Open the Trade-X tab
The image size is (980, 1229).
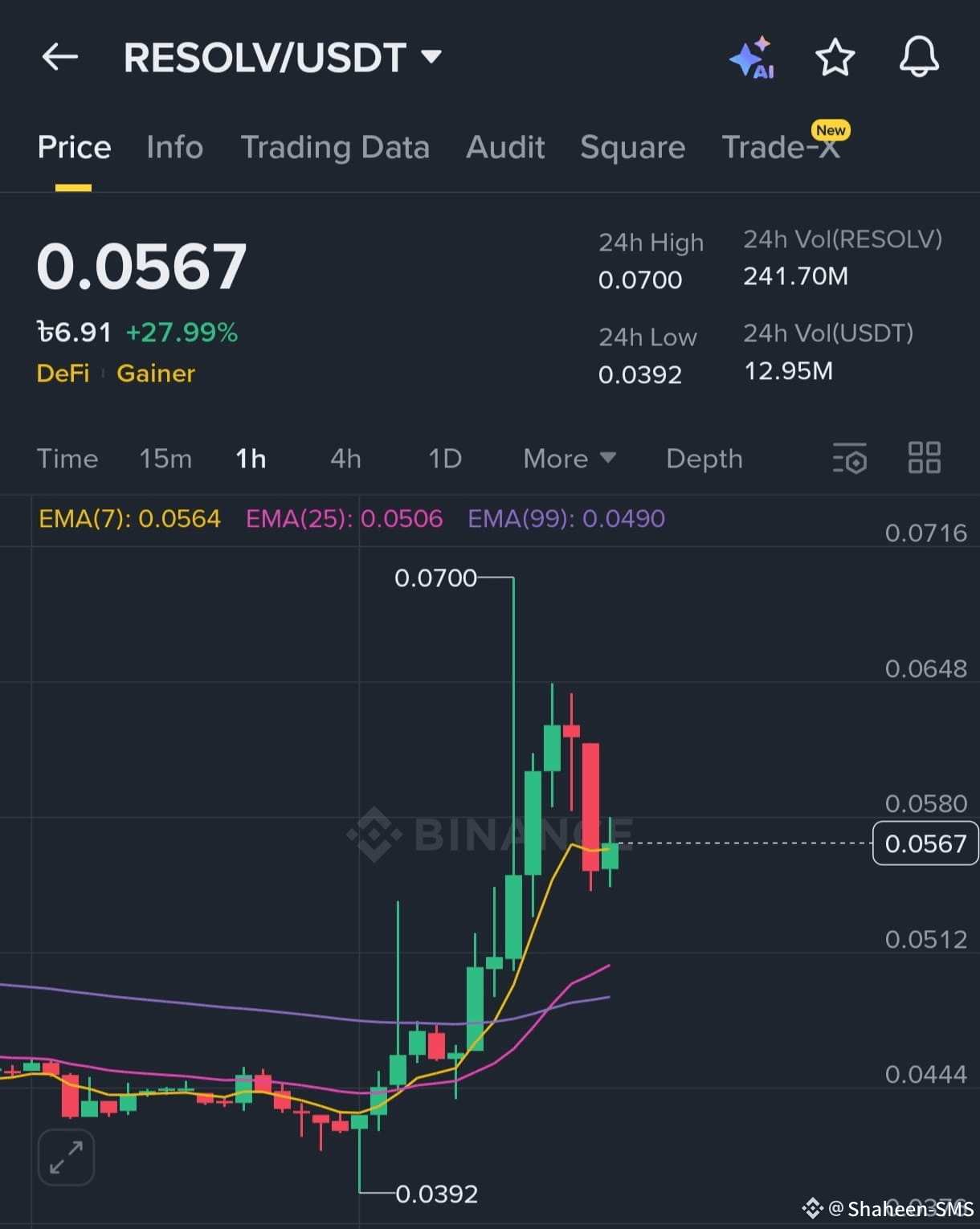click(x=782, y=147)
